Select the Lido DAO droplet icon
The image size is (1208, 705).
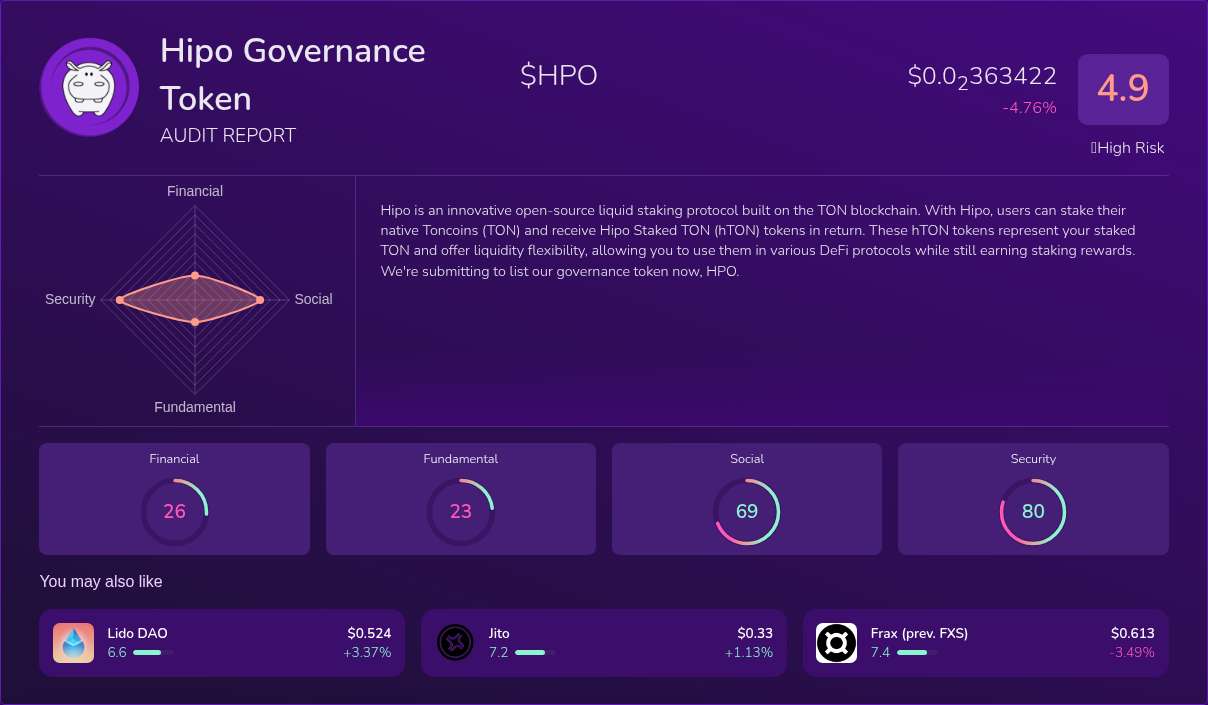[x=73, y=642]
